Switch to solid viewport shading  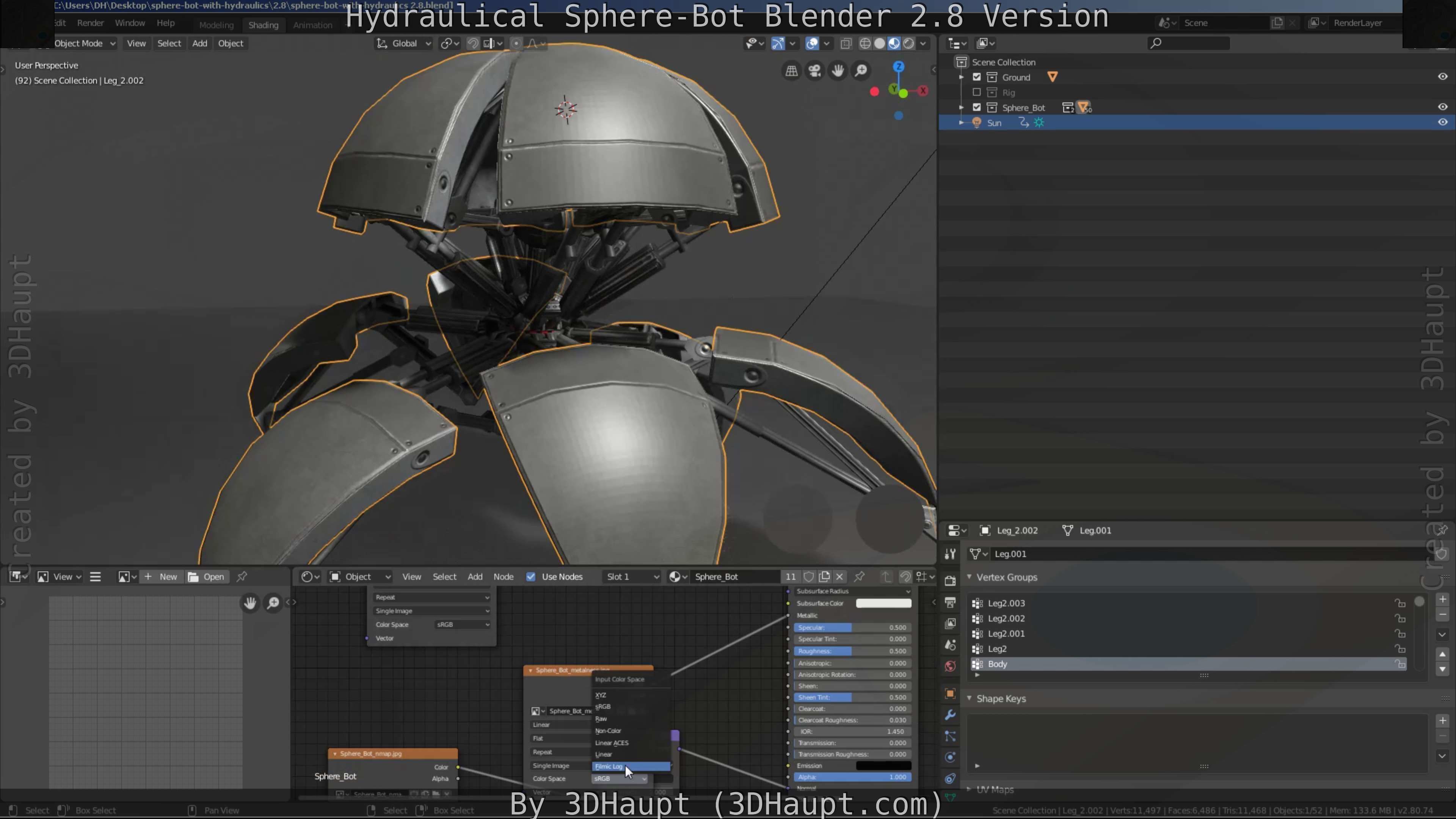880,44
